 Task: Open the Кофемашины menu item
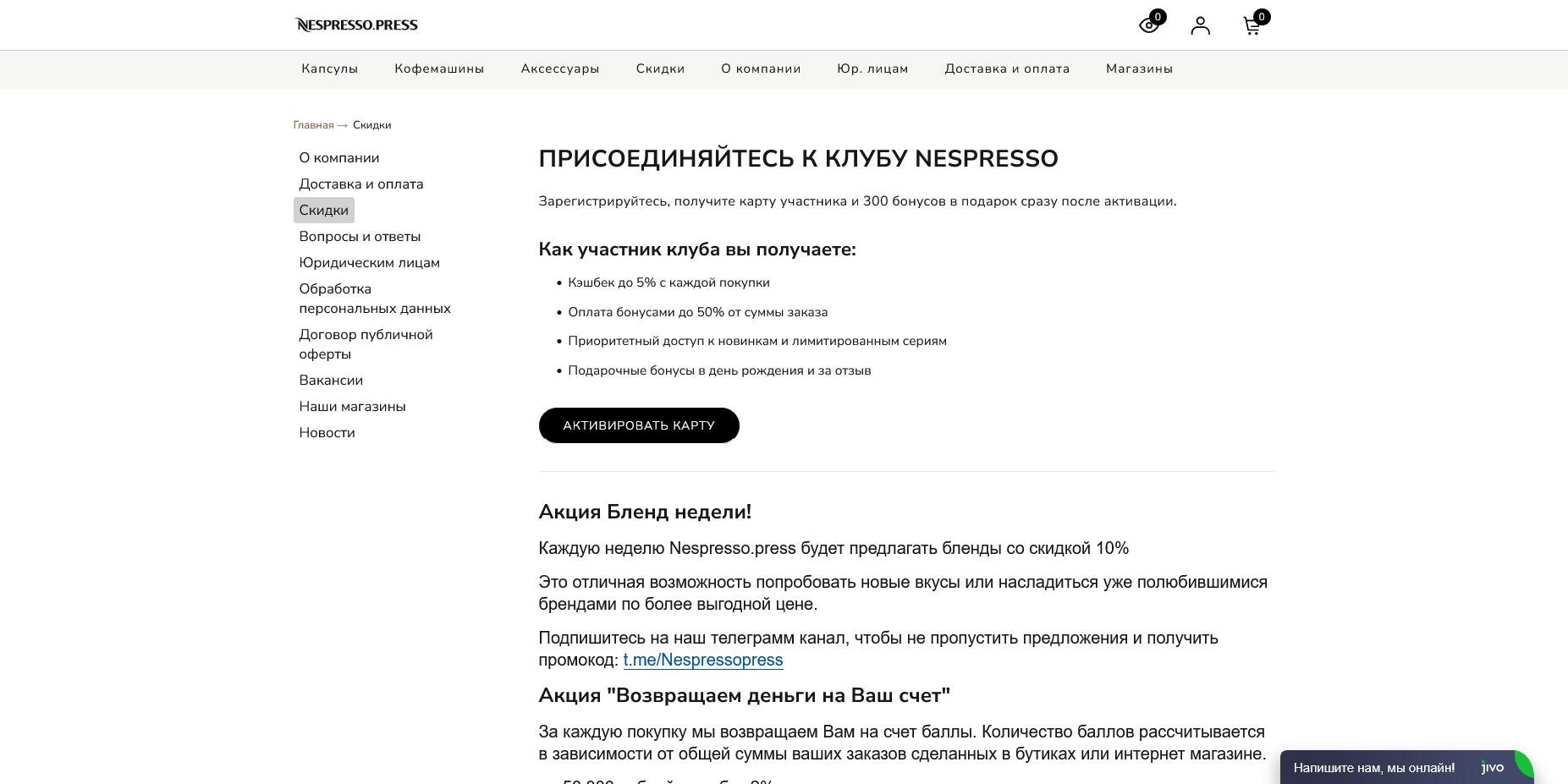[439, 69]
